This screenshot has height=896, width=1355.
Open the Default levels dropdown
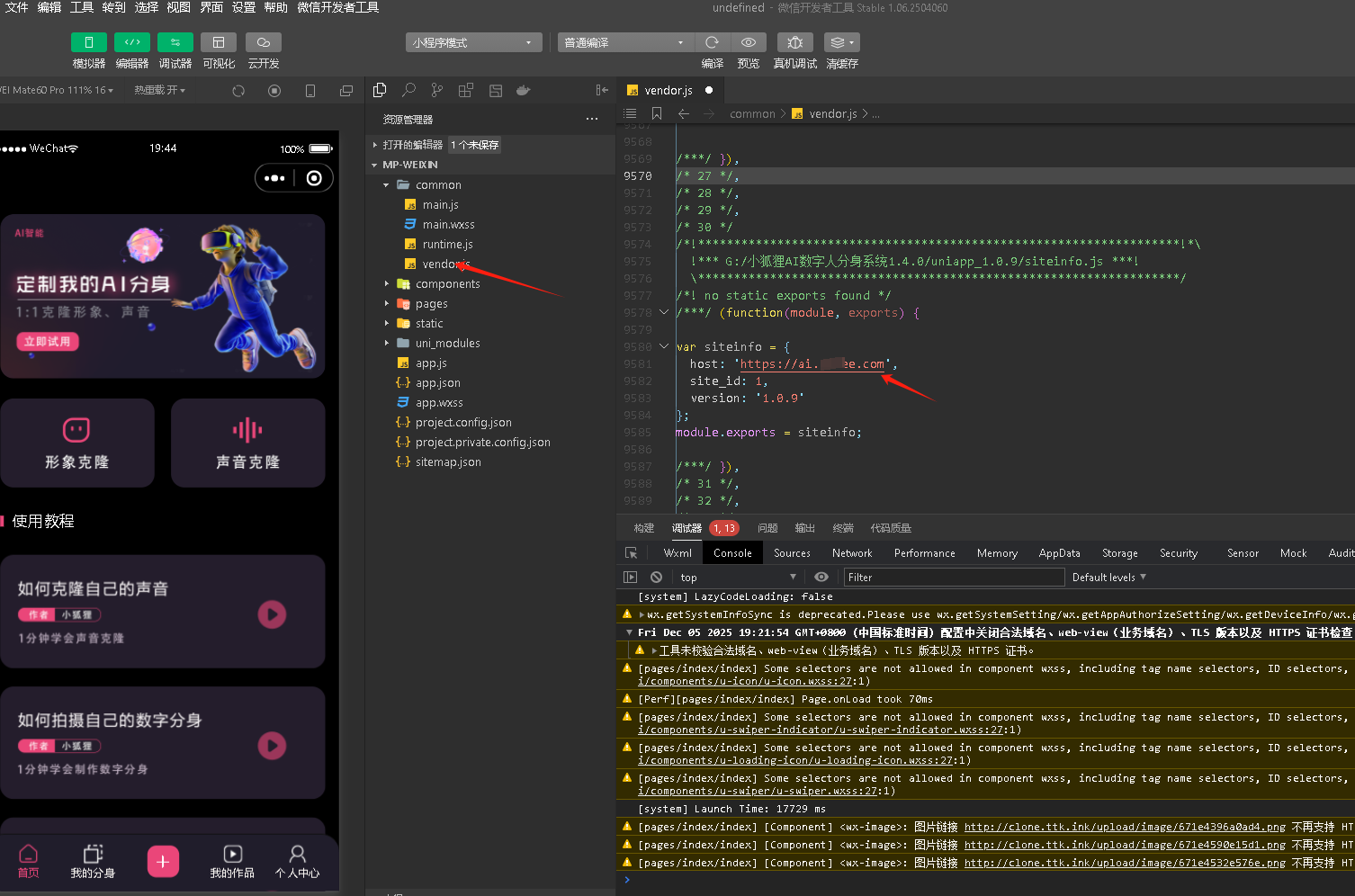click(x=1108, y=578)
